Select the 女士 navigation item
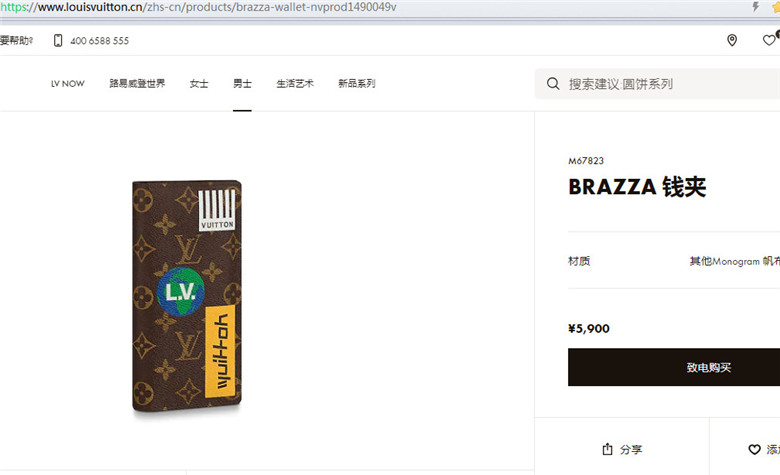This screenshot has height=475, width=780. click(x=199, y=84)
